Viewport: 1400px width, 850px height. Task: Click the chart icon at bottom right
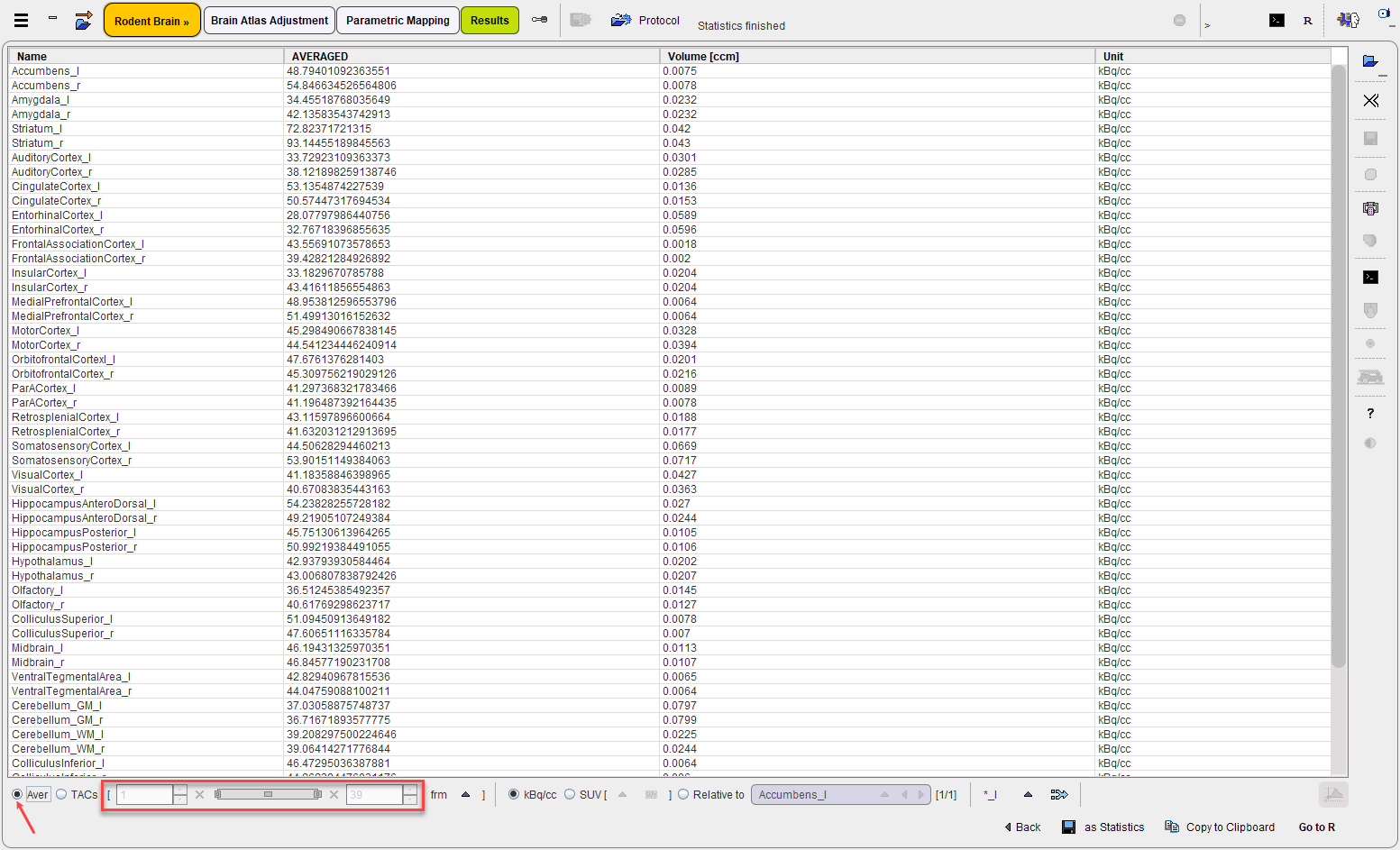click(1333, 794)
